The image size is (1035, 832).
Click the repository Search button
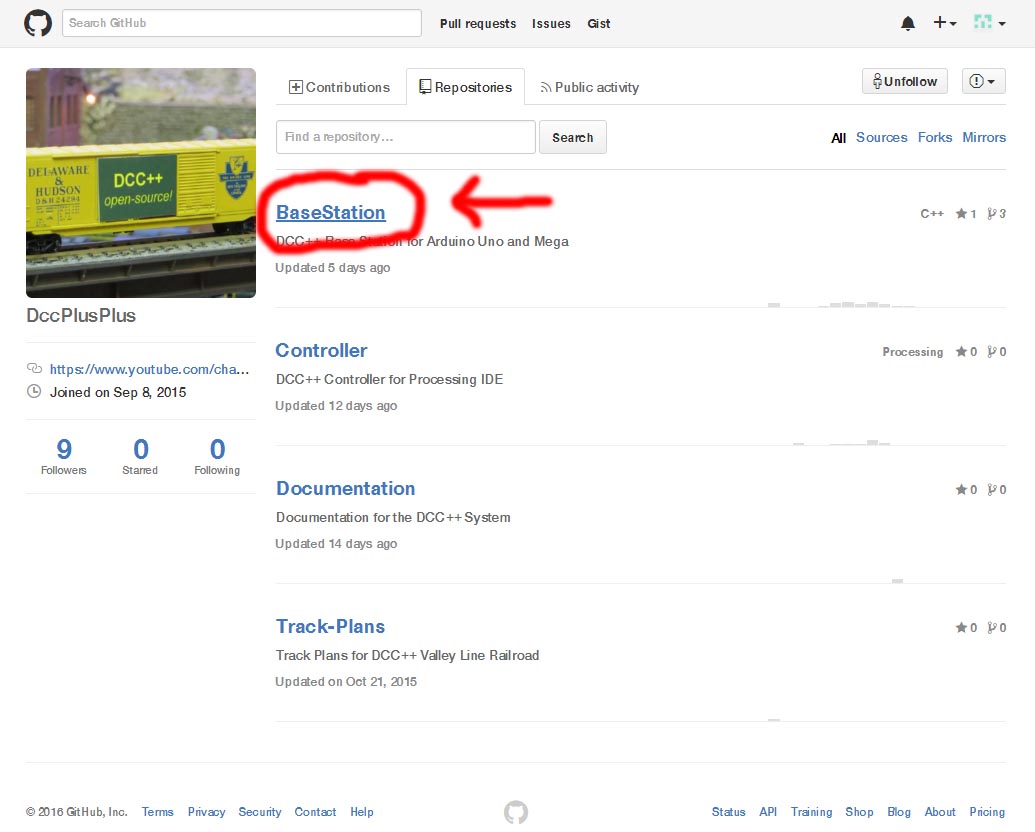pos(572,137)
